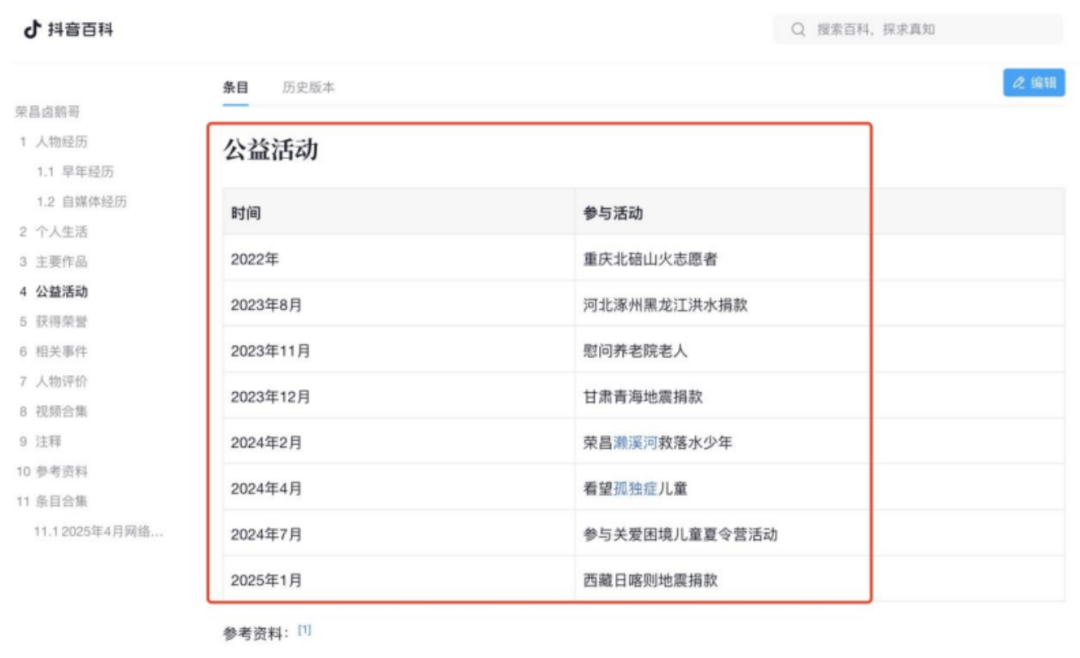
Task: Open reference footnote [1]
Action: (x=304, y=630)
